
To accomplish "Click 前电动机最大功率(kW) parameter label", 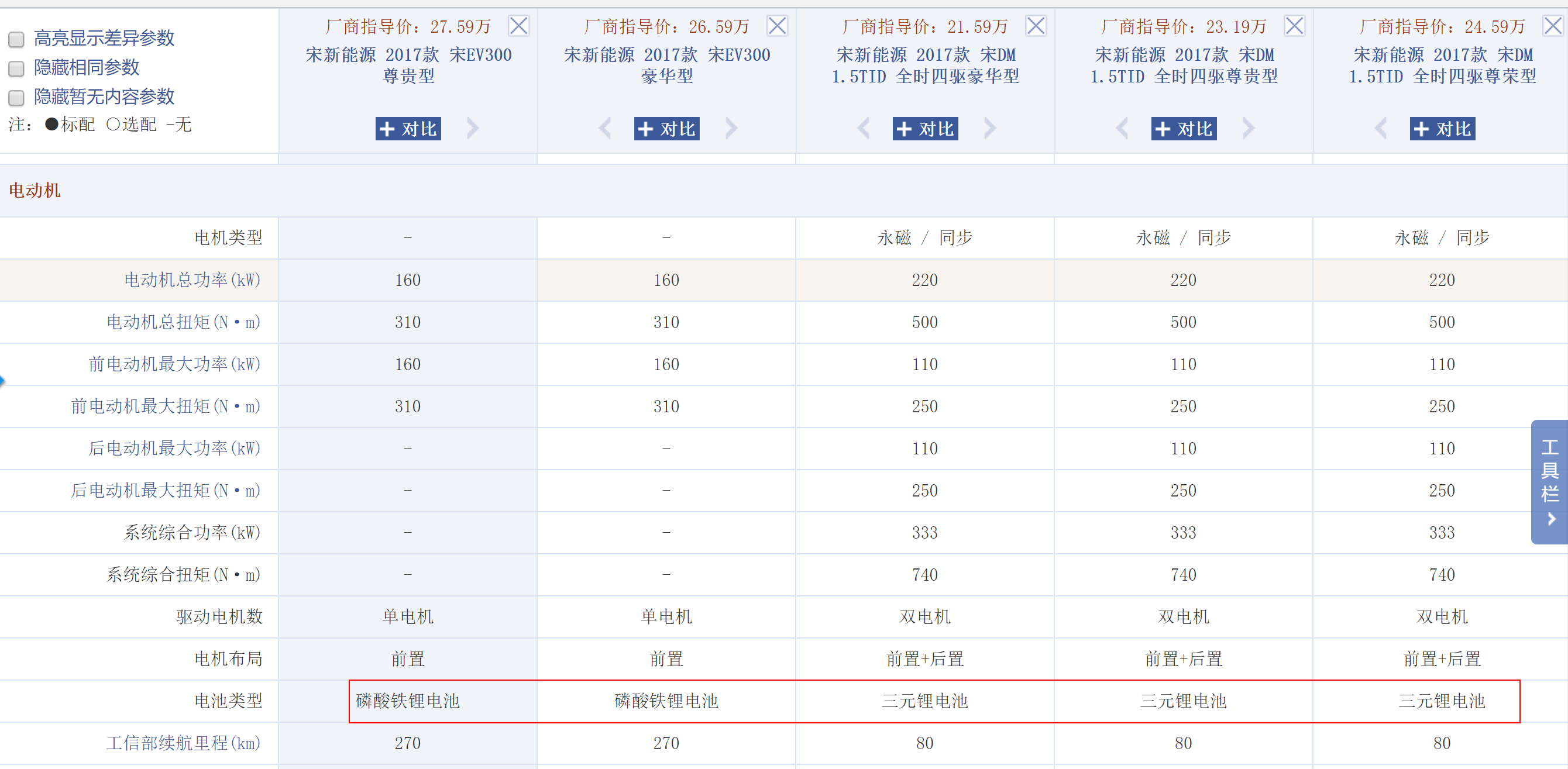I will click(x=175, y=364).
